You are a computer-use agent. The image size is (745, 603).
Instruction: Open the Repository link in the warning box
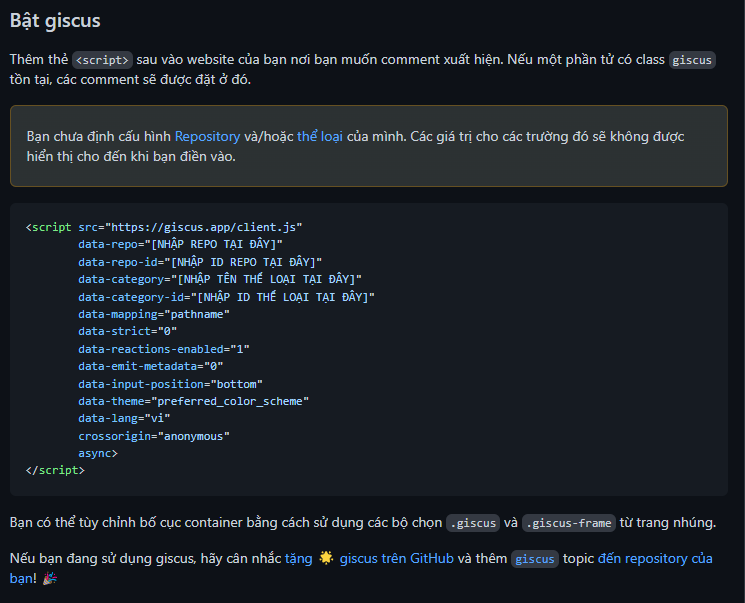click(x=207, y=136)
